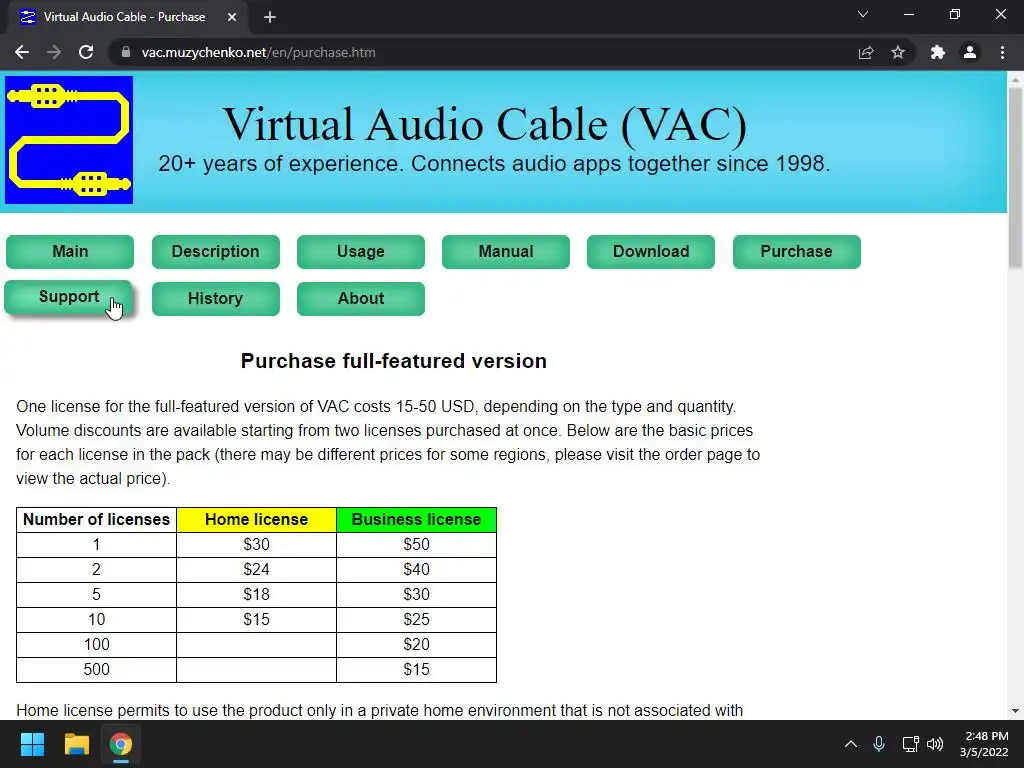Click the Business license table header
The image size is (1024, 768).
(x=417, y=520)
